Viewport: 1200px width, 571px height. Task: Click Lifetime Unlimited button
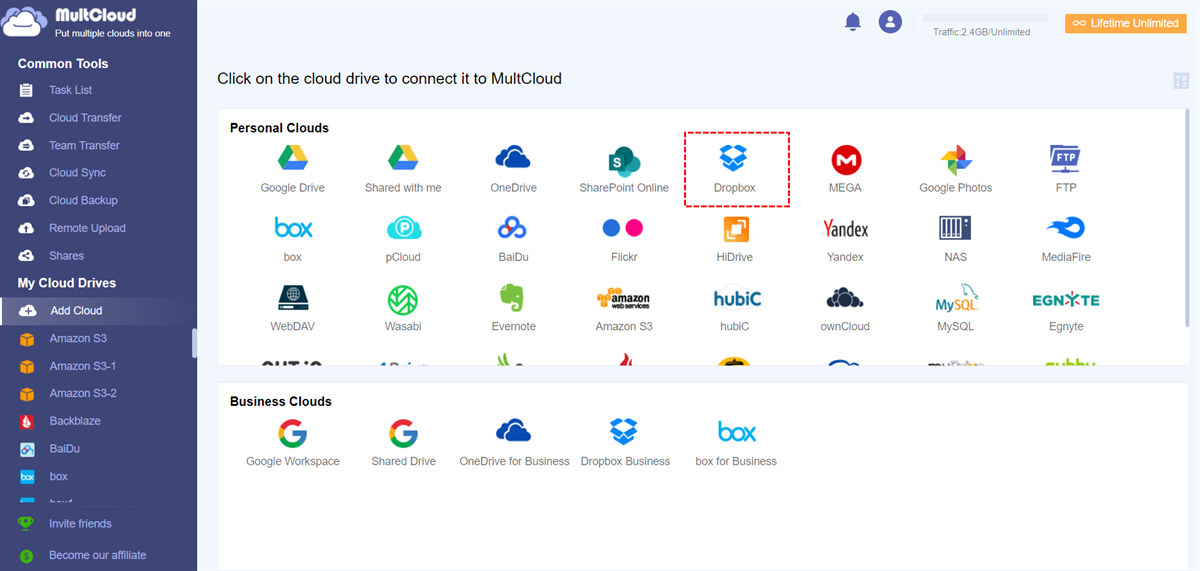pos(1125,23)
